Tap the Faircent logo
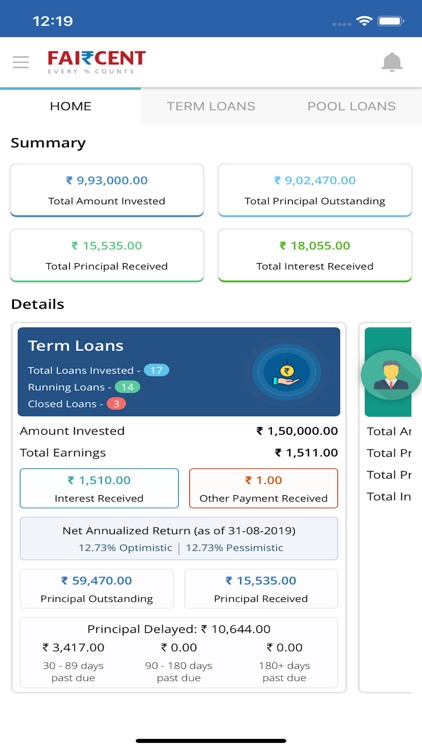 click(x=96, y=62)
